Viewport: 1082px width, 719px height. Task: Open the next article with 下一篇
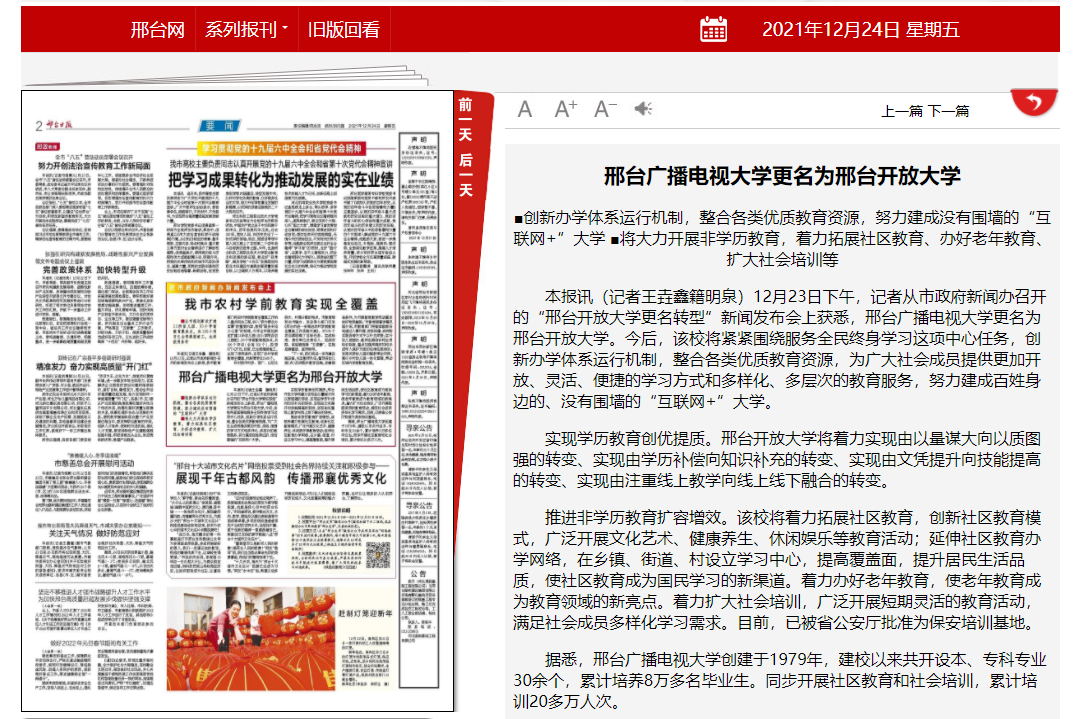949,111
